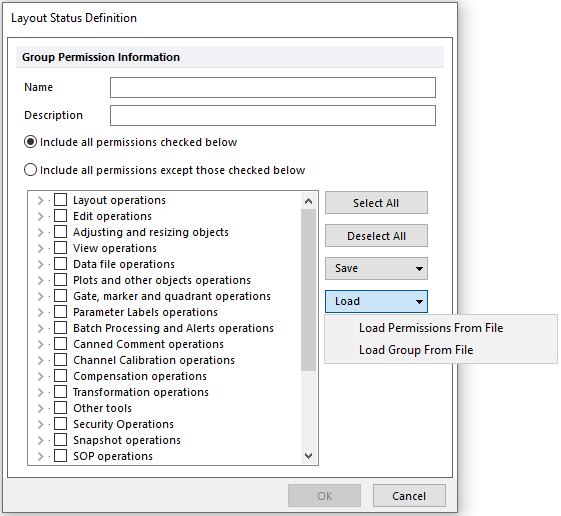Click the Cancel button
Viewport: 561px width, 516px height.
click(409, 496)
